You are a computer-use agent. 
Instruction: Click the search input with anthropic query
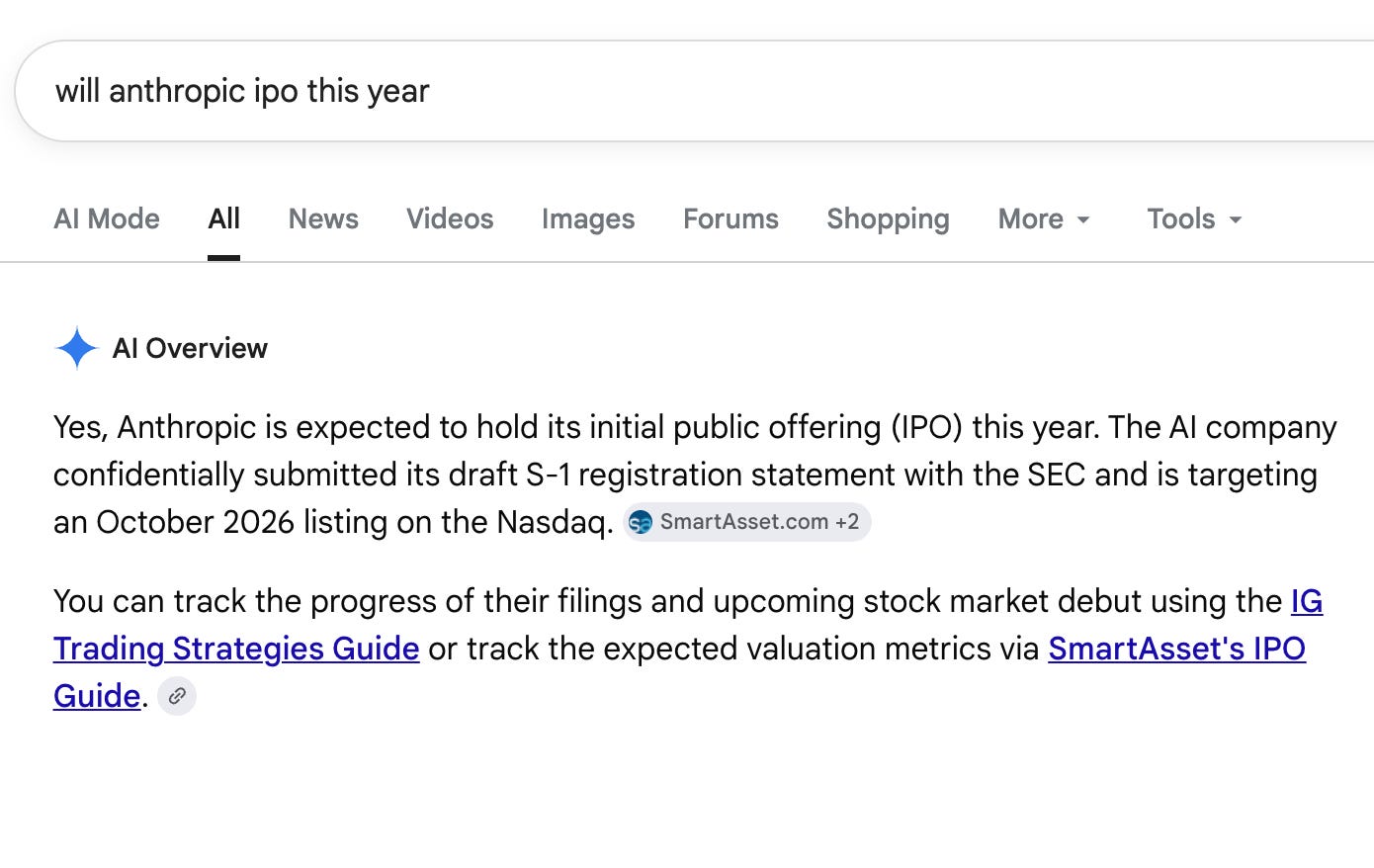(x=692, y=91)
